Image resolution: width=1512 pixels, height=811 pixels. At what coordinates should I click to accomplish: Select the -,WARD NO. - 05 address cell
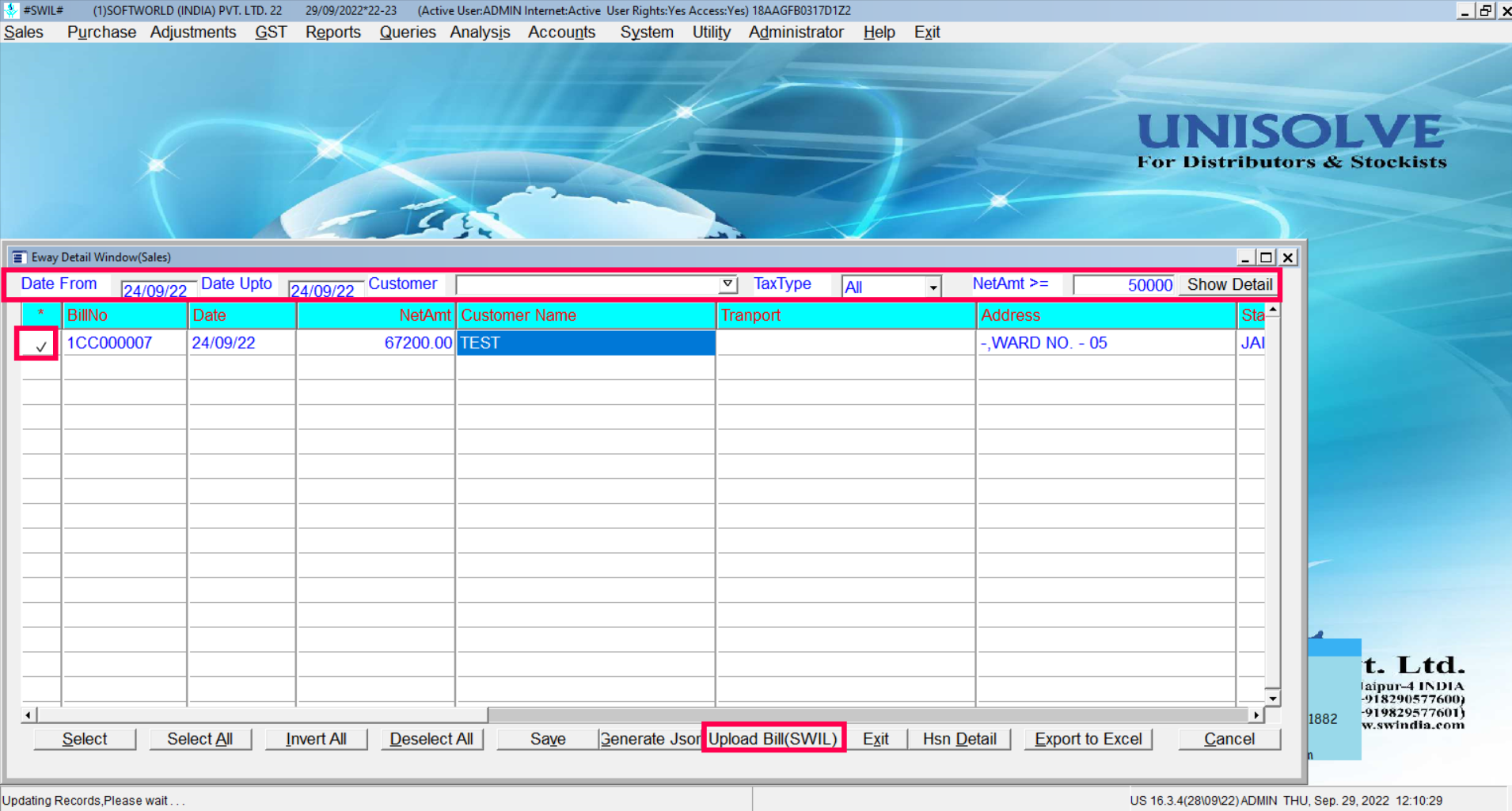pos(1106,343)
